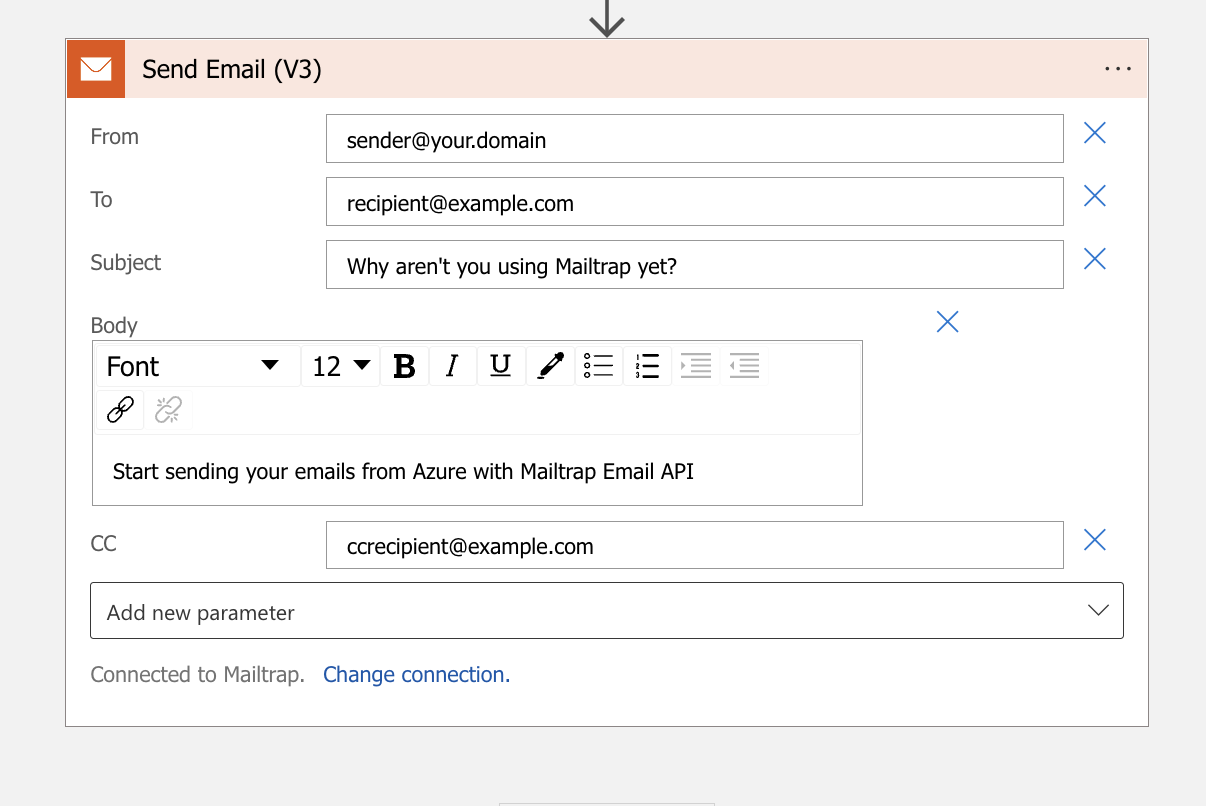The height and width of the screenshot is (806, 1206).
Task: Remove the CC parameter with its X
Action: click(x=1095, y=540)
